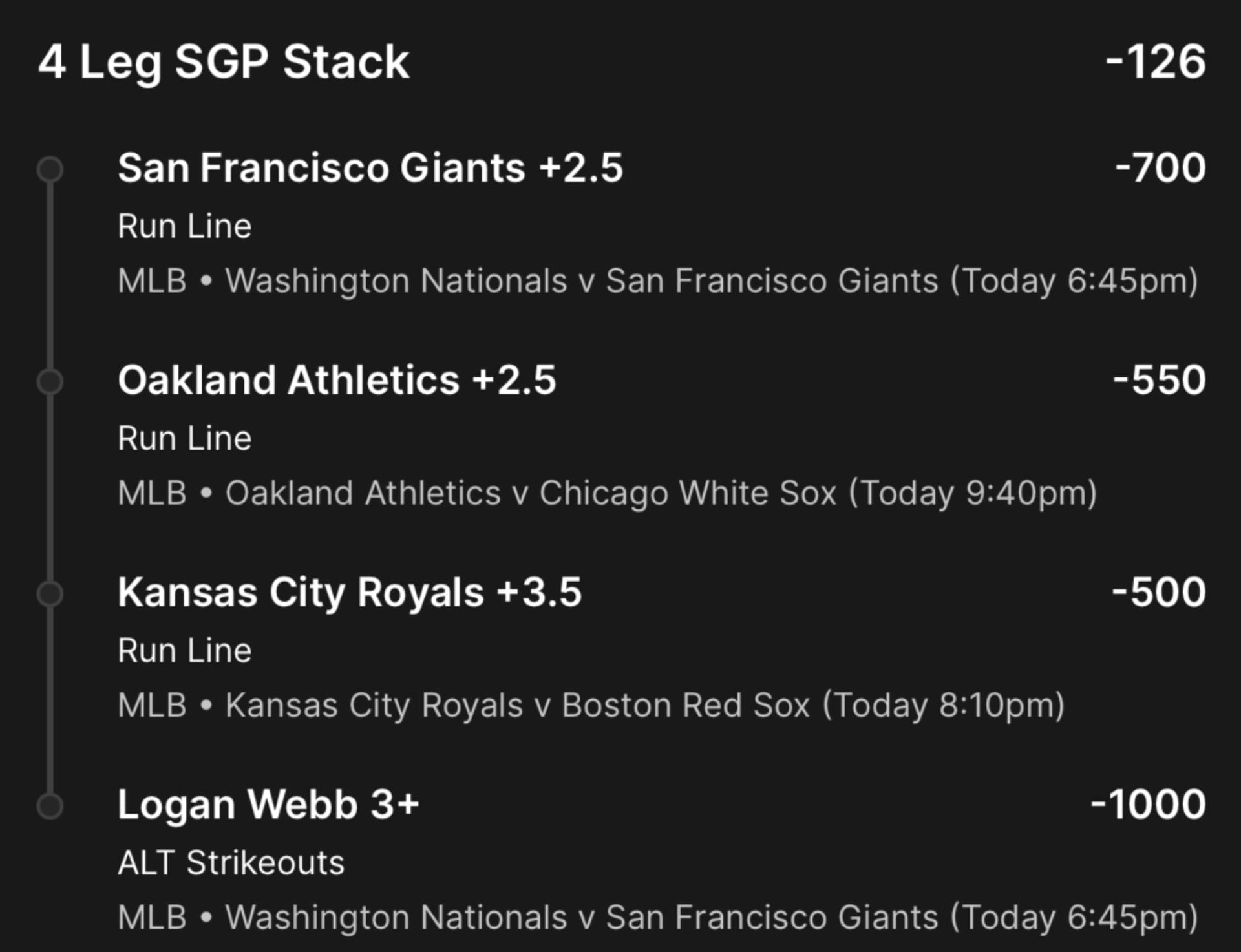Open Nationals v Giants game under Logan Webb

click(x=711, y=917)
